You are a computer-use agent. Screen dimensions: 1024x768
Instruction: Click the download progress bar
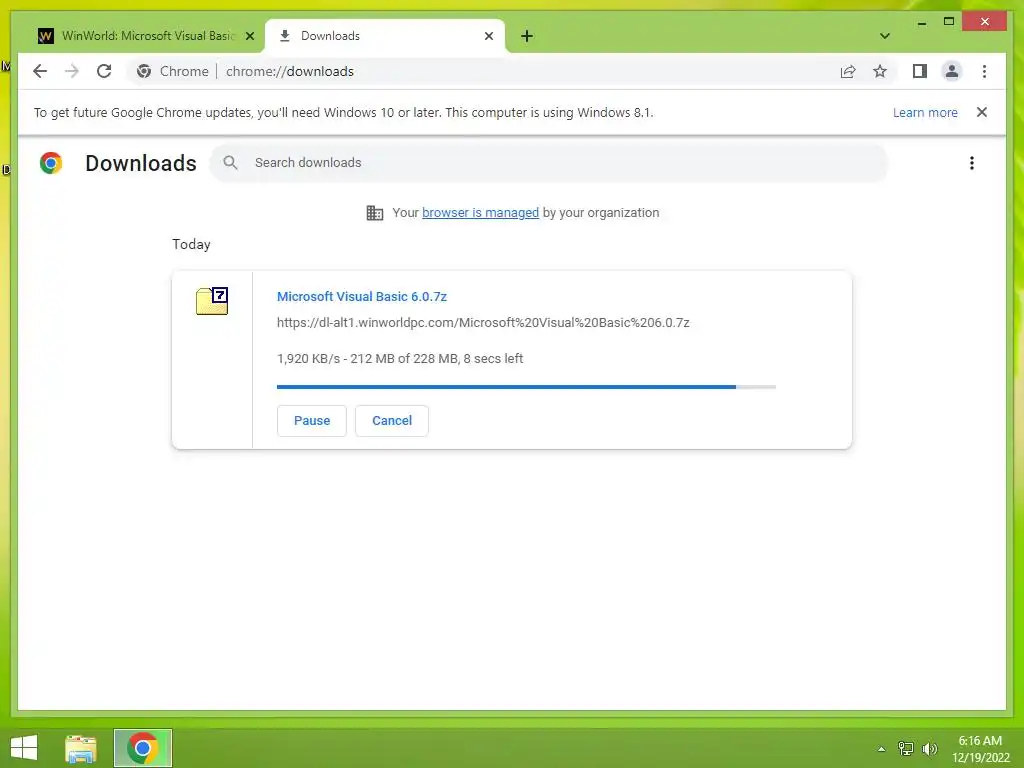pyautogui.click(x=526, y=387)
